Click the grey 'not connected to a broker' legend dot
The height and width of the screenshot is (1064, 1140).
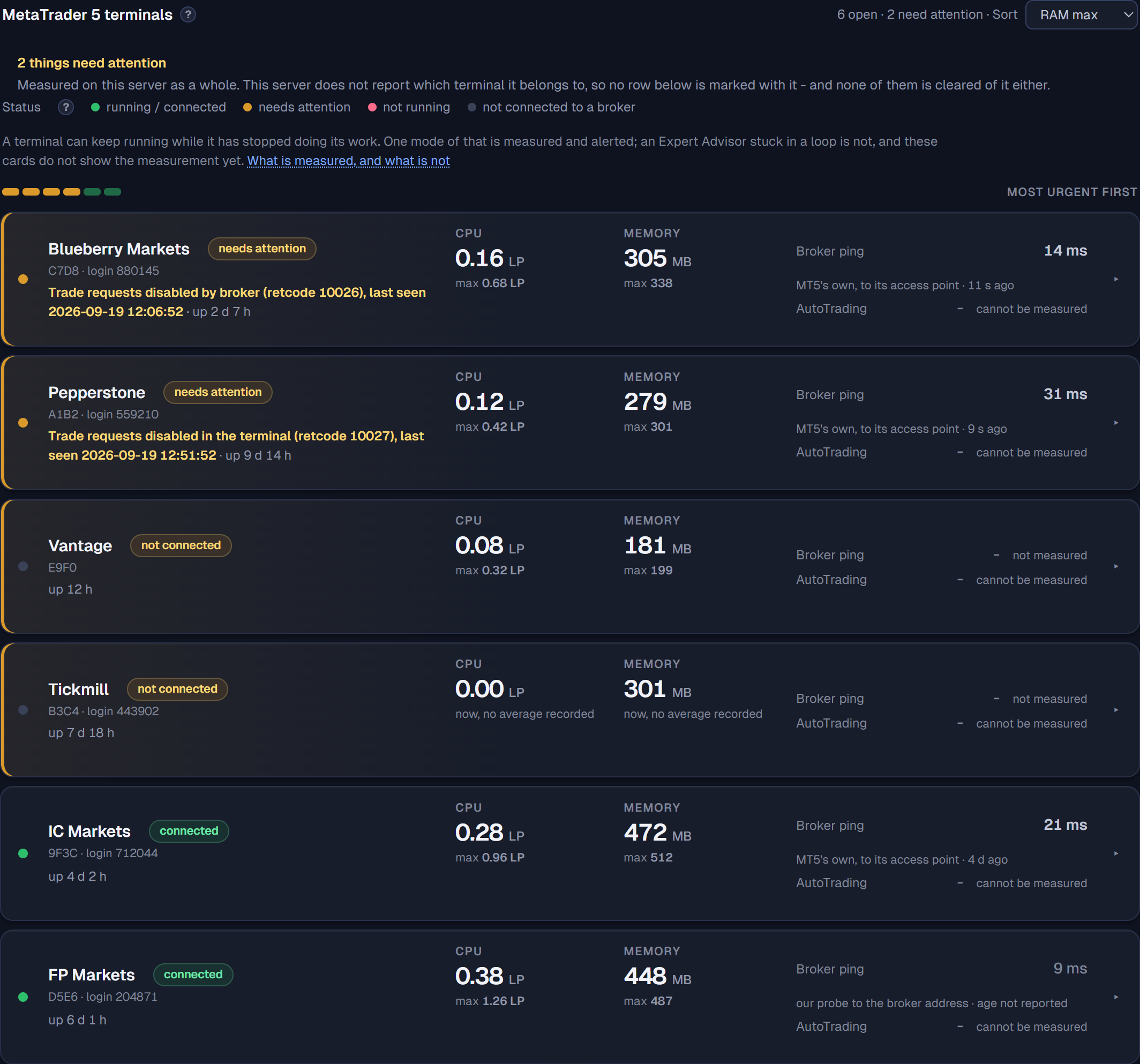[x=471, y=107]
